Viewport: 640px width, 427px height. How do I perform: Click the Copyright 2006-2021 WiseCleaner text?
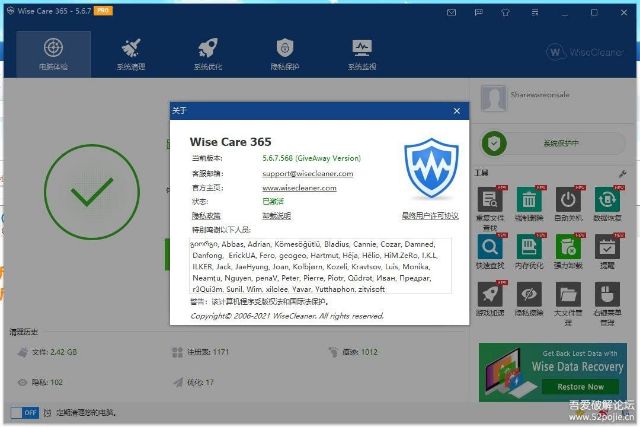pos(287,316)
